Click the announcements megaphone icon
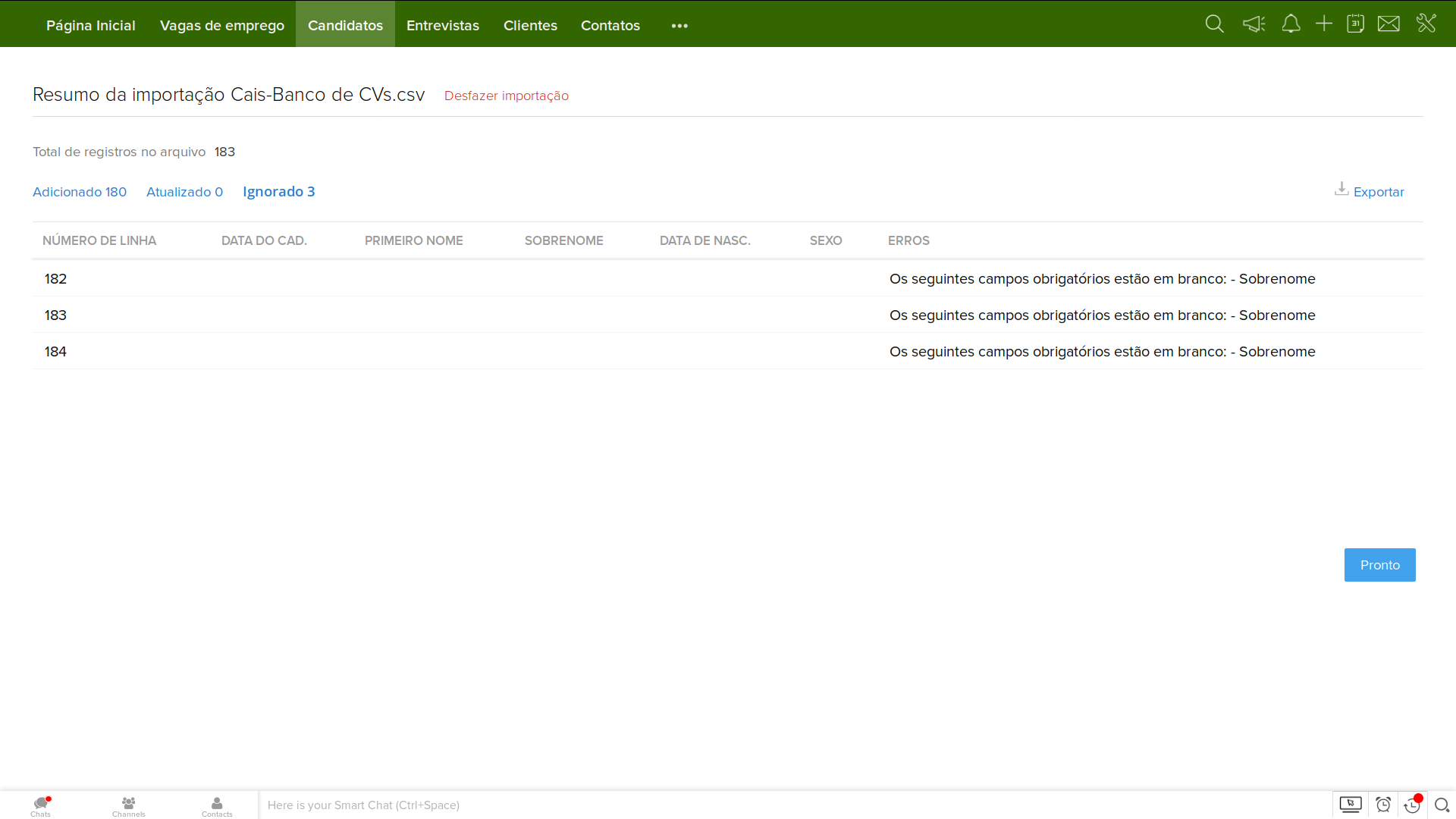The height and width of the screenshot is (819, 1456). (x=1254, y=24)
